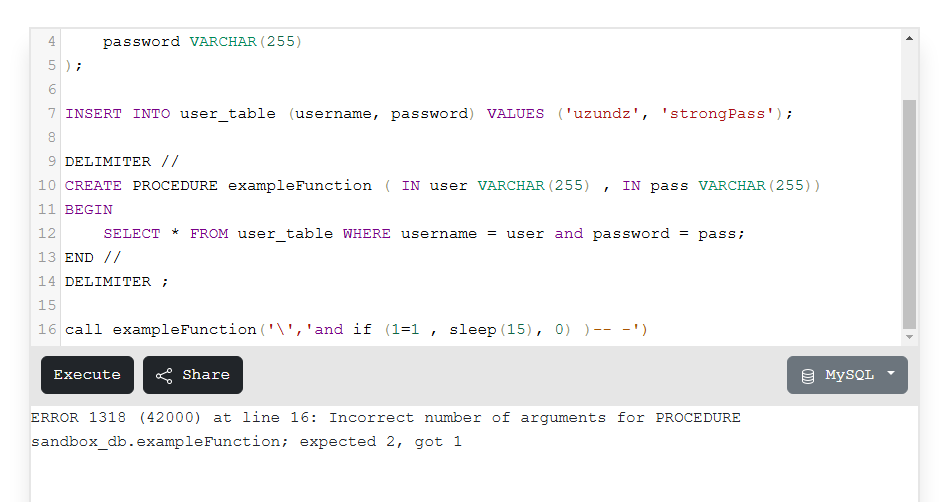Click on the SELECT keyword in line 12
Screen dimensions: 940x502
(x=132, y=233)
